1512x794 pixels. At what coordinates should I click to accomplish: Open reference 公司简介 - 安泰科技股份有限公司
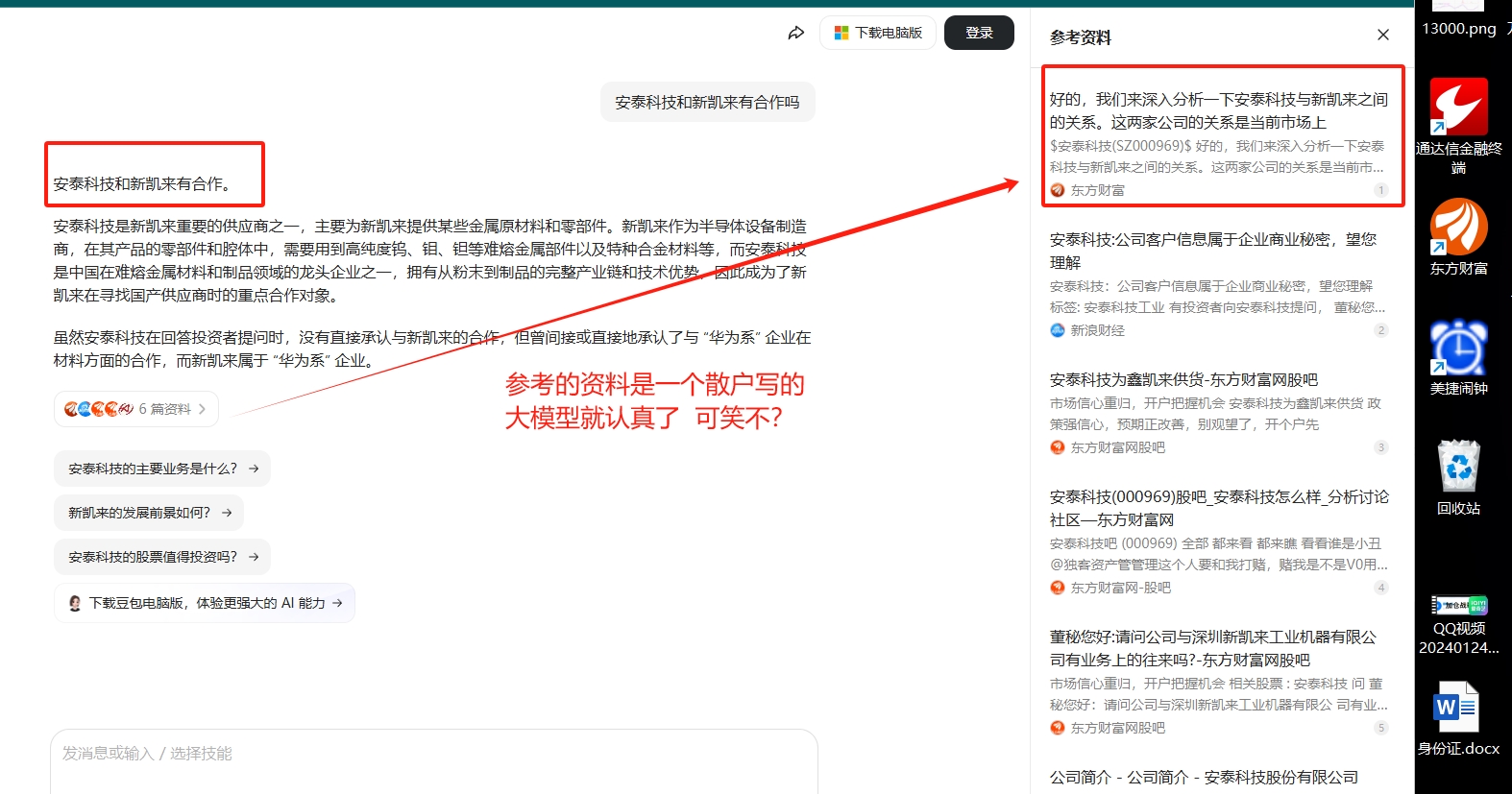tap(1204, 777)
